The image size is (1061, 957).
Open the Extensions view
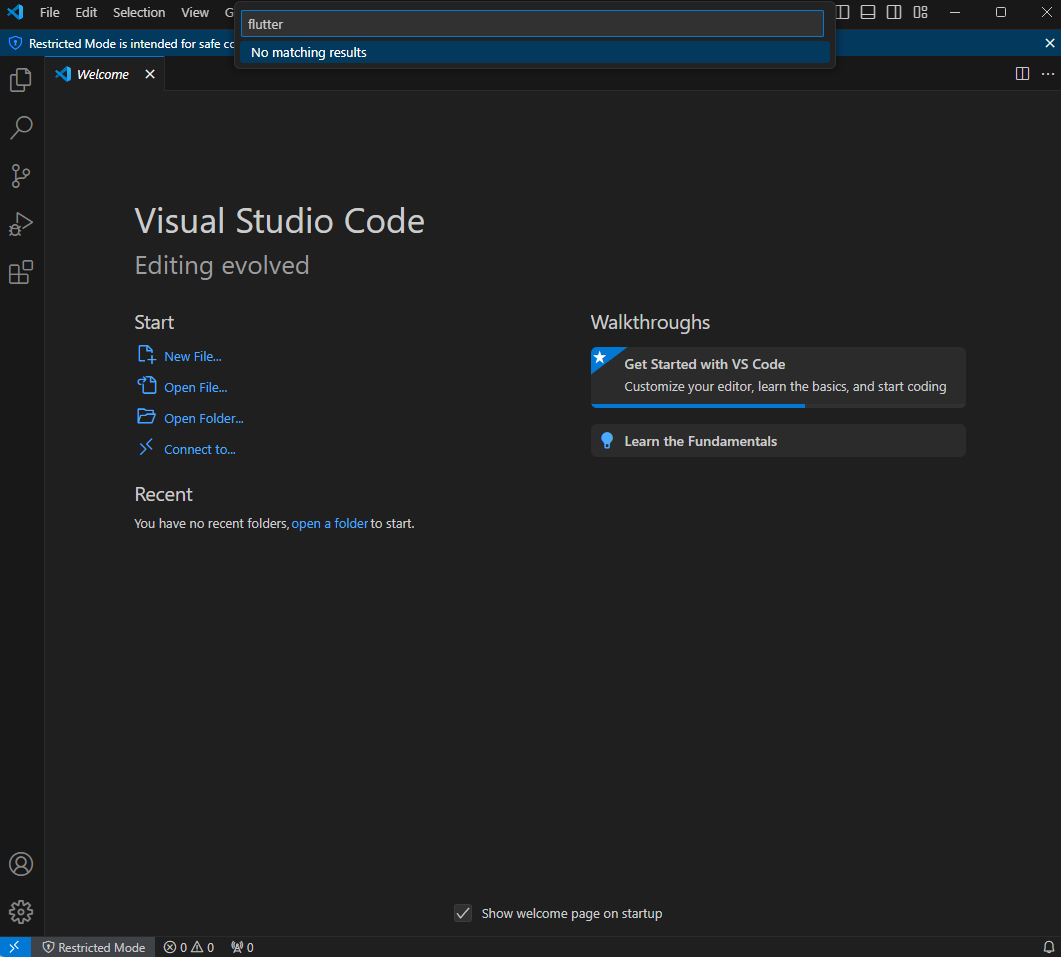pyautogui.click(x=21, y=272)
